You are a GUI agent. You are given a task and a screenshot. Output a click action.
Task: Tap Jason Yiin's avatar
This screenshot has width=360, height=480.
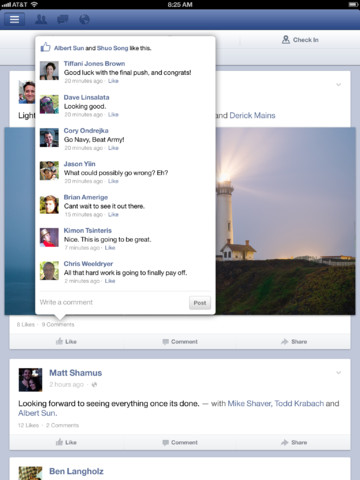(49, 171)
